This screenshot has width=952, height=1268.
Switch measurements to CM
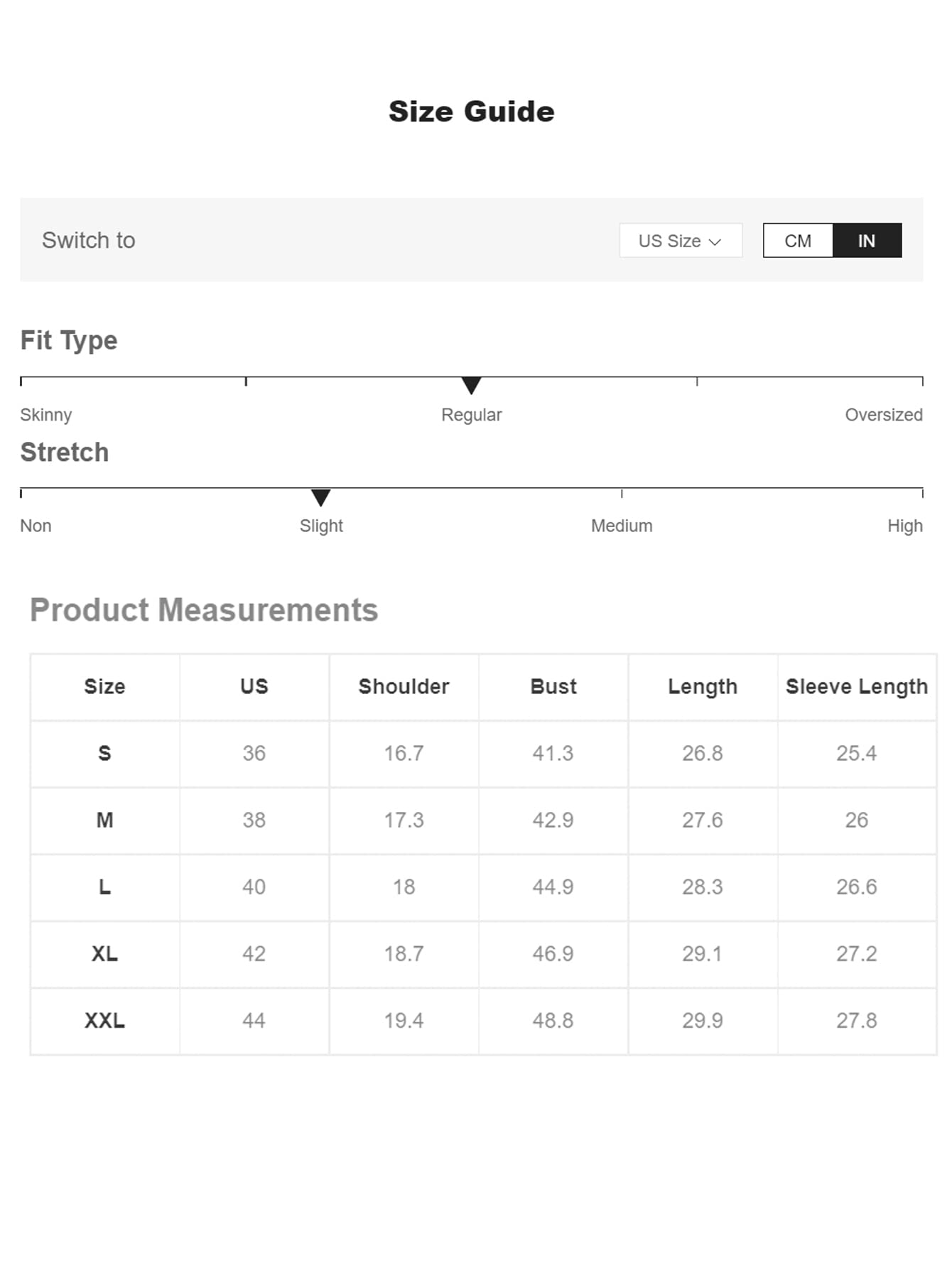[798, 241]
